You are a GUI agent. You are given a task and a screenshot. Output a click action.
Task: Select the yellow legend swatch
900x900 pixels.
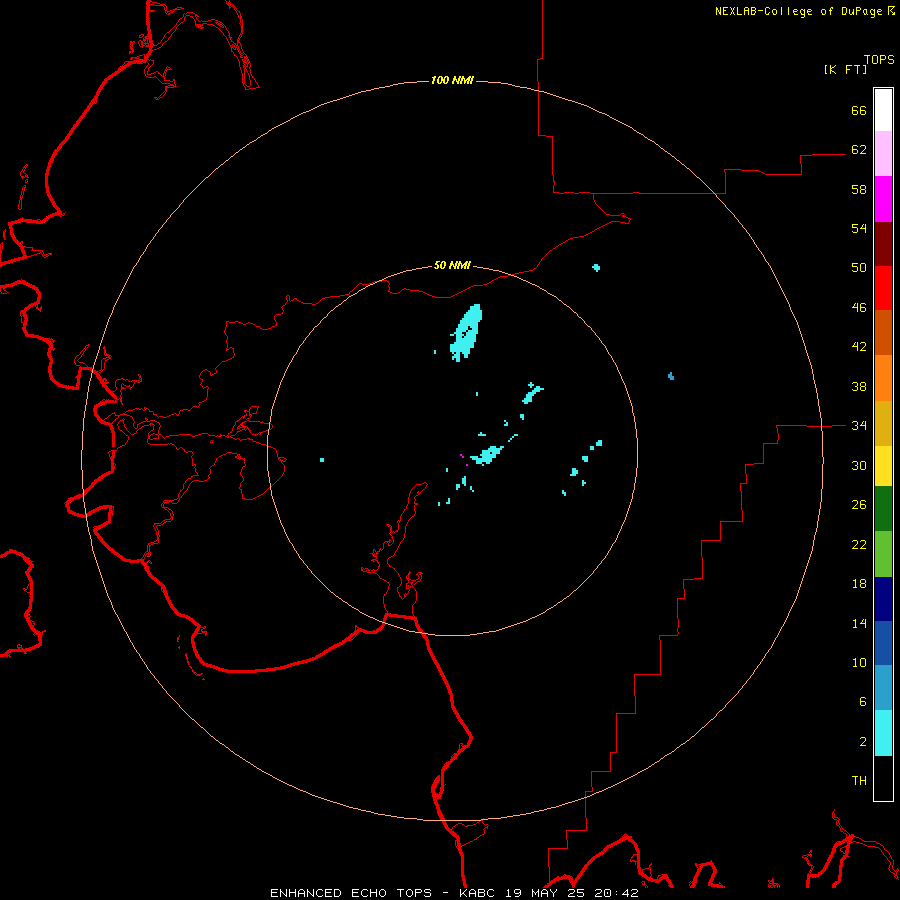tap(883, 465)
